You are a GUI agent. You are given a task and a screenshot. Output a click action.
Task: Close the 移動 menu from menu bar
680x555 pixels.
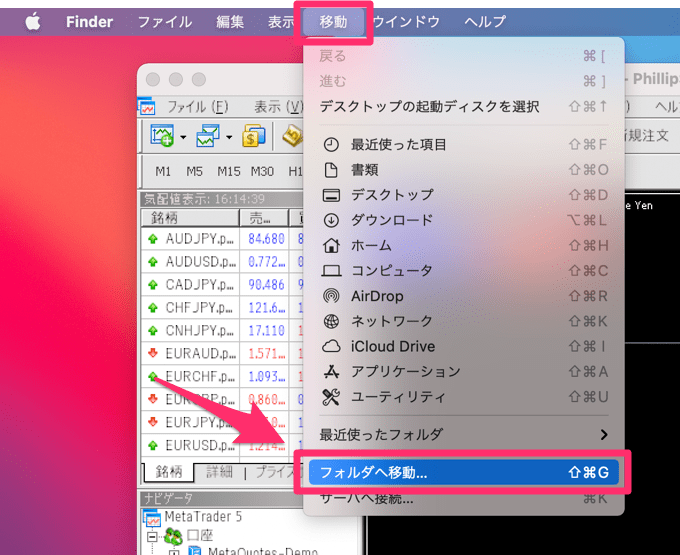[x=333, y=22]
